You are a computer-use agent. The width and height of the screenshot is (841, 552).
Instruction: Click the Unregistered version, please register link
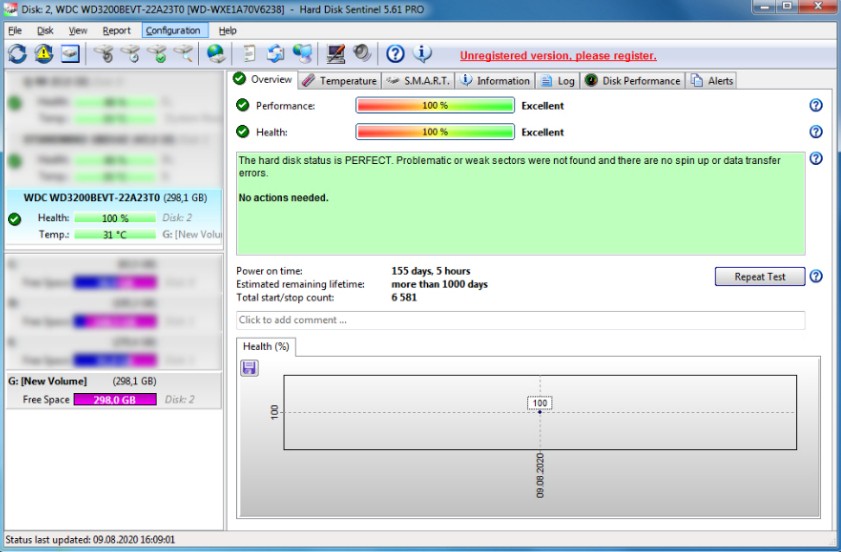click(558, 56)
